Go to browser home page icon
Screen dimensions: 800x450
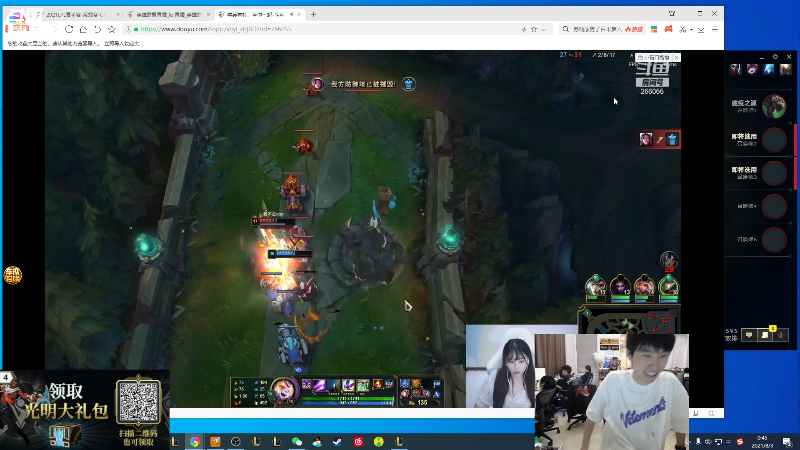(x=83, y=29)
